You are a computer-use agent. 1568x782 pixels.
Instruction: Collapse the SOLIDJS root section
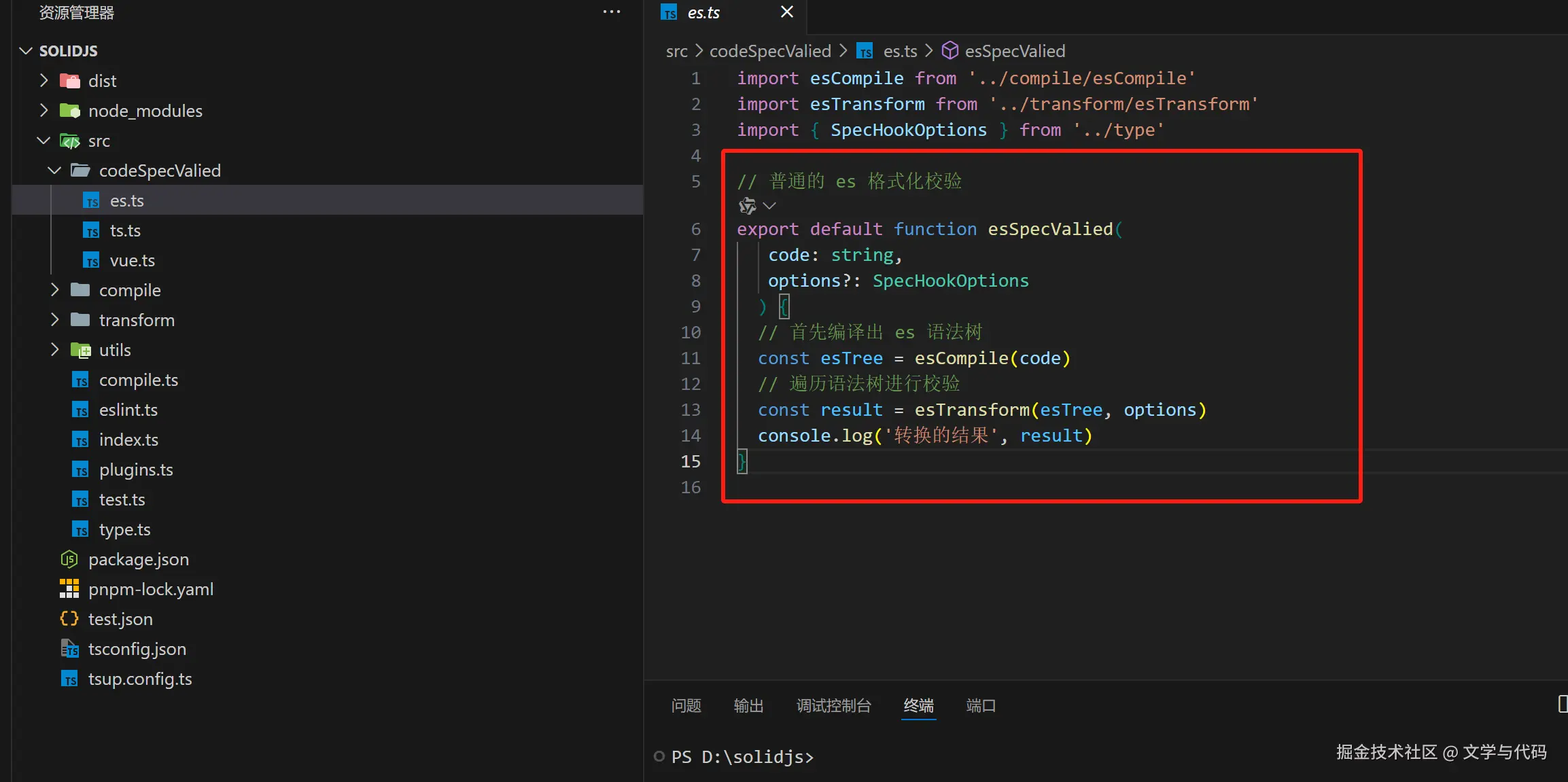tap(26, 51)
